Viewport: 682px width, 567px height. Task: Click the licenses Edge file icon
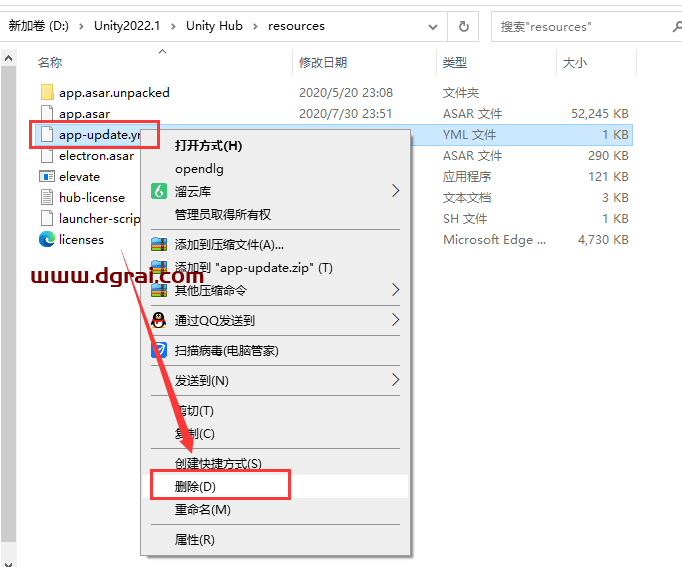click(x=47, y=239)
